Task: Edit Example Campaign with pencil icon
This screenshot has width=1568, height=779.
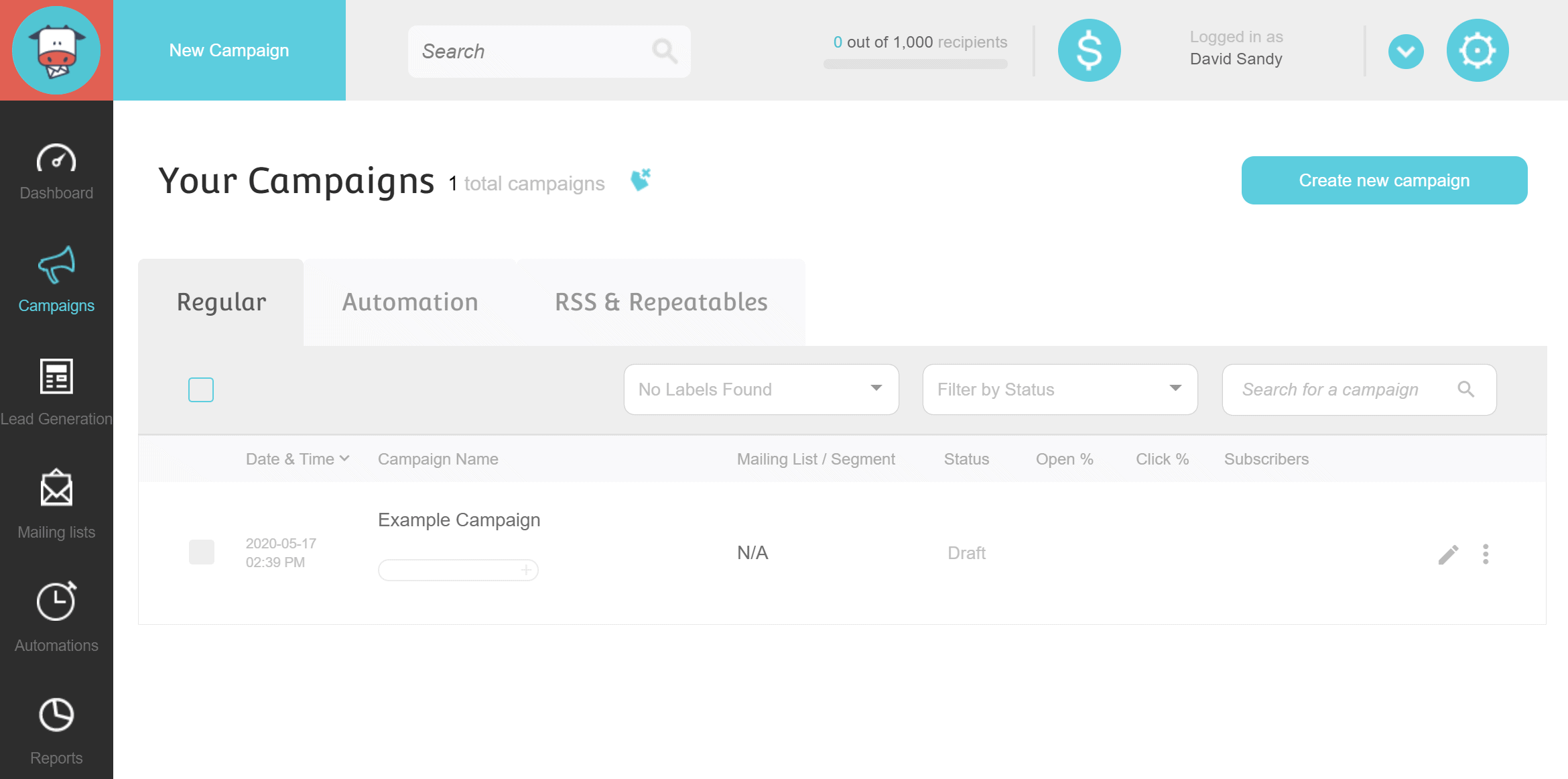Action: (1448, 554)
